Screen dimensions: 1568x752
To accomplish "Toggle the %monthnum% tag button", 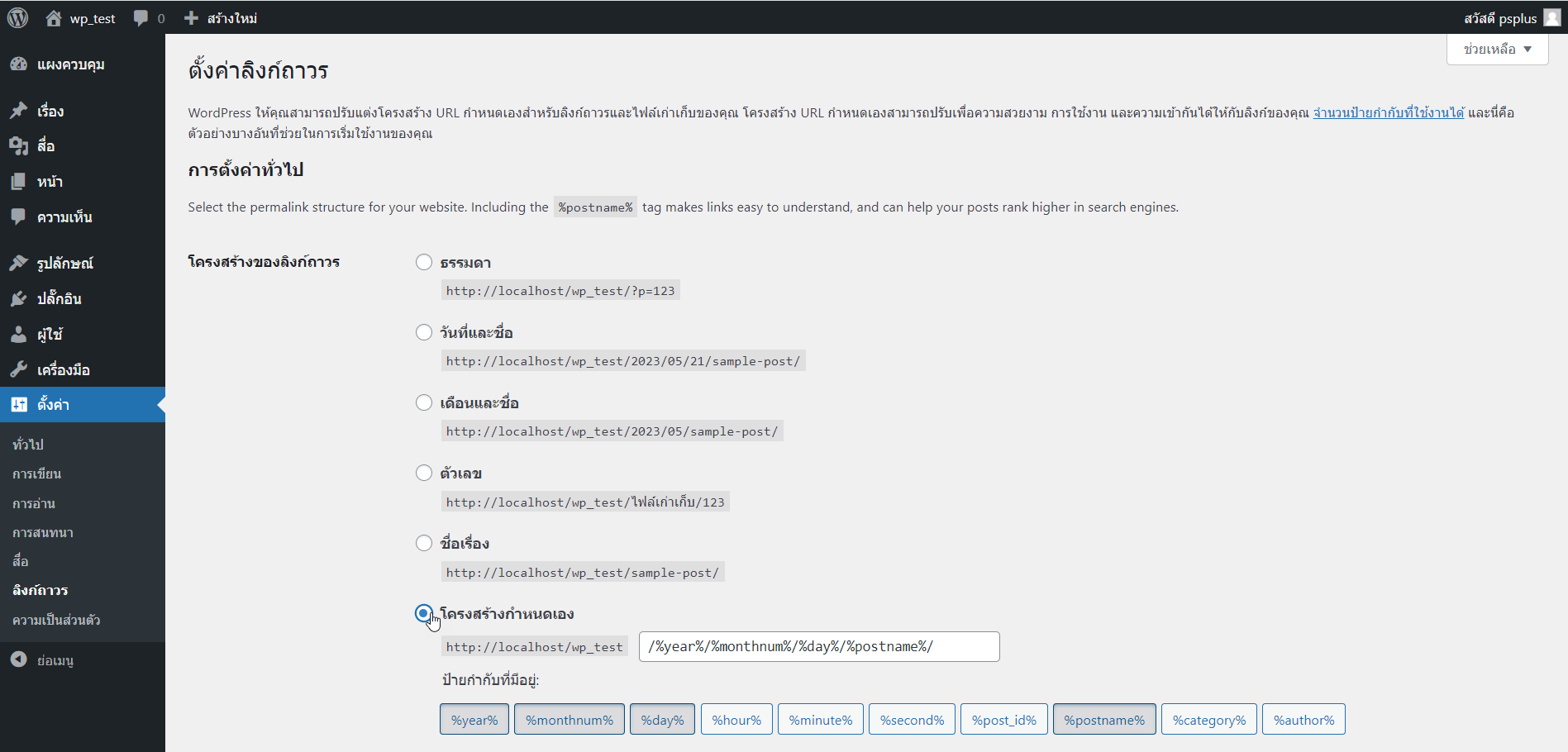I will [570, 720].
